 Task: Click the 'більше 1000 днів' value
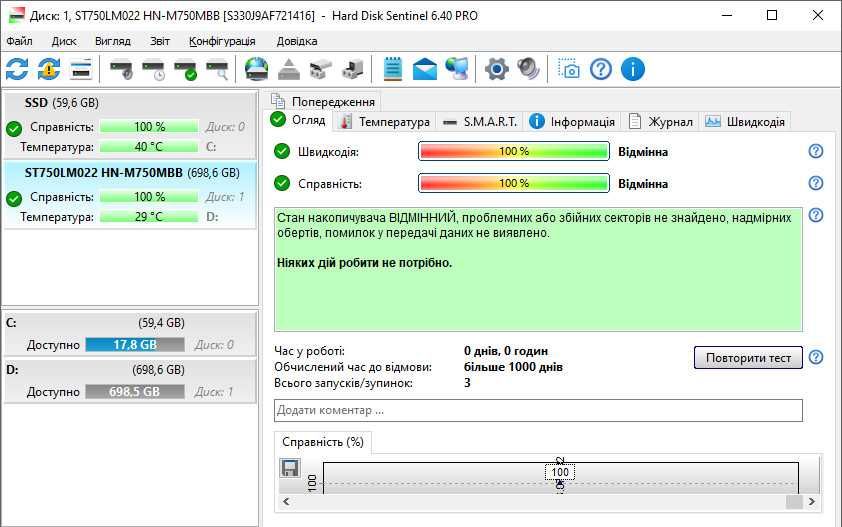click(513, 367)
